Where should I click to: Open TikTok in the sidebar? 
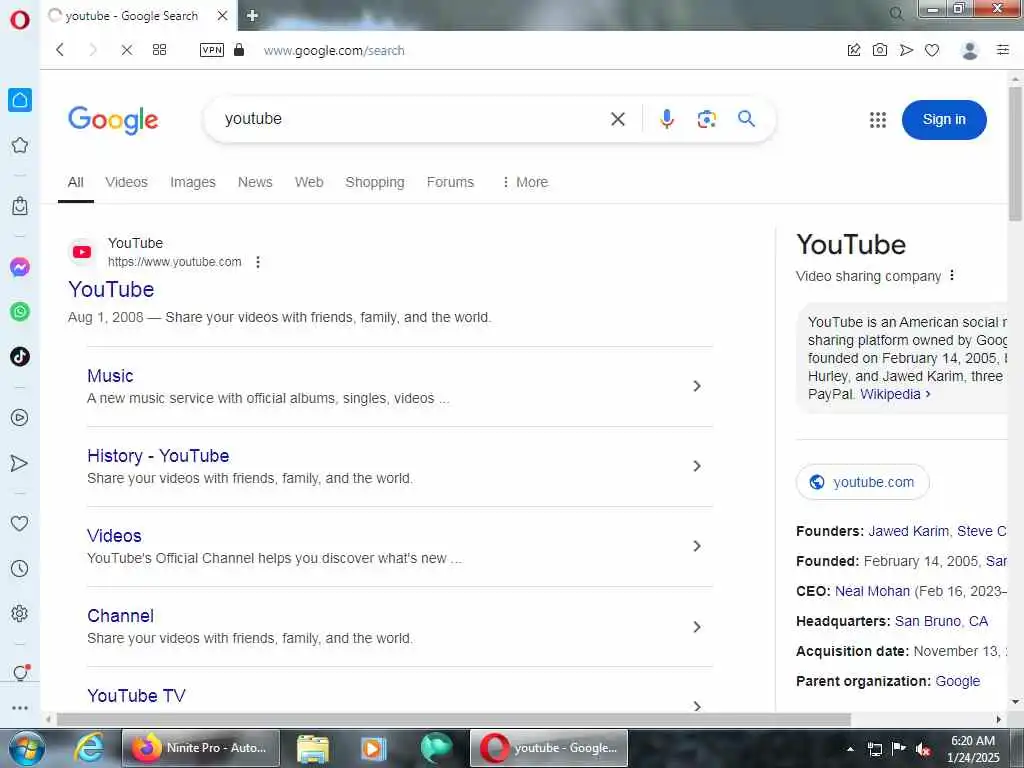click(20, 357)
